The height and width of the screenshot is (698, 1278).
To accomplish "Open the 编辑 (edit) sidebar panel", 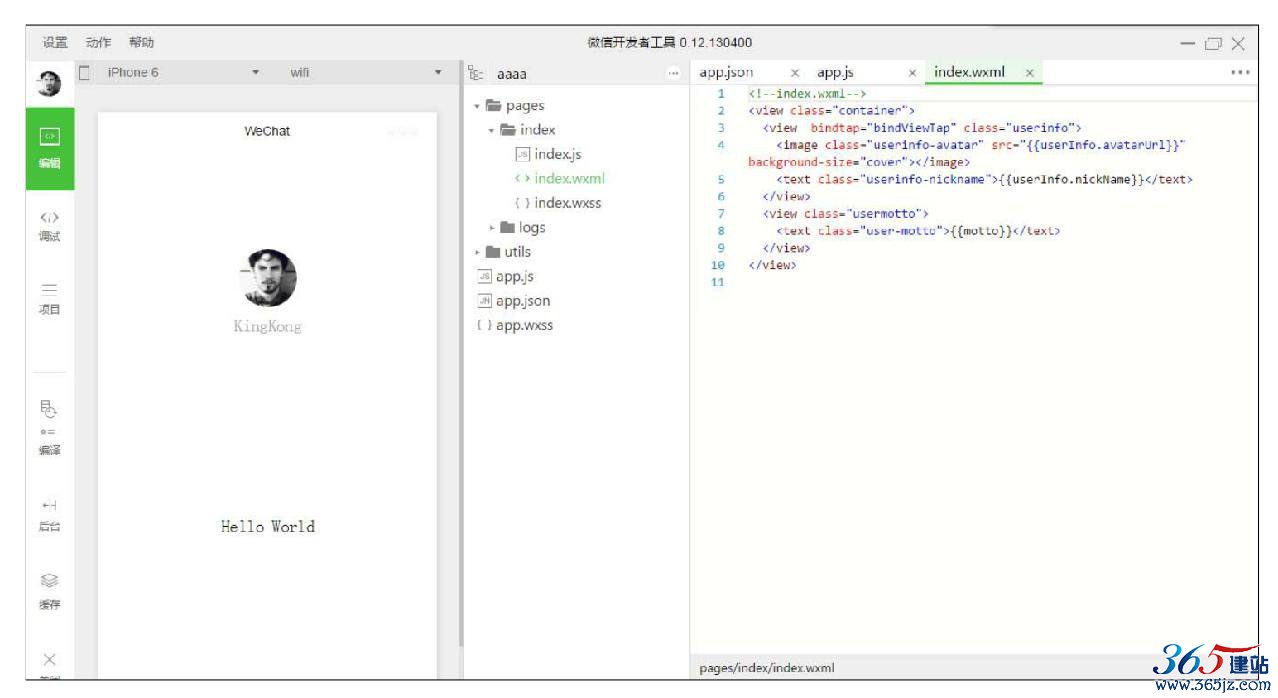I will [x=49, y=149].
